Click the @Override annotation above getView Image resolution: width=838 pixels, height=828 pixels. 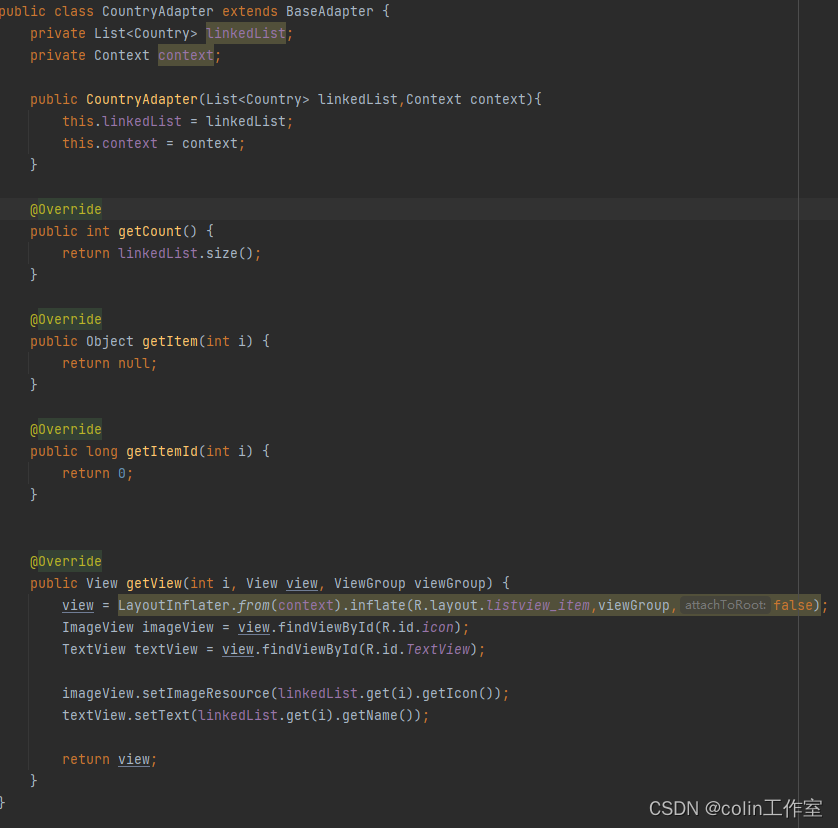click(66, 561)
